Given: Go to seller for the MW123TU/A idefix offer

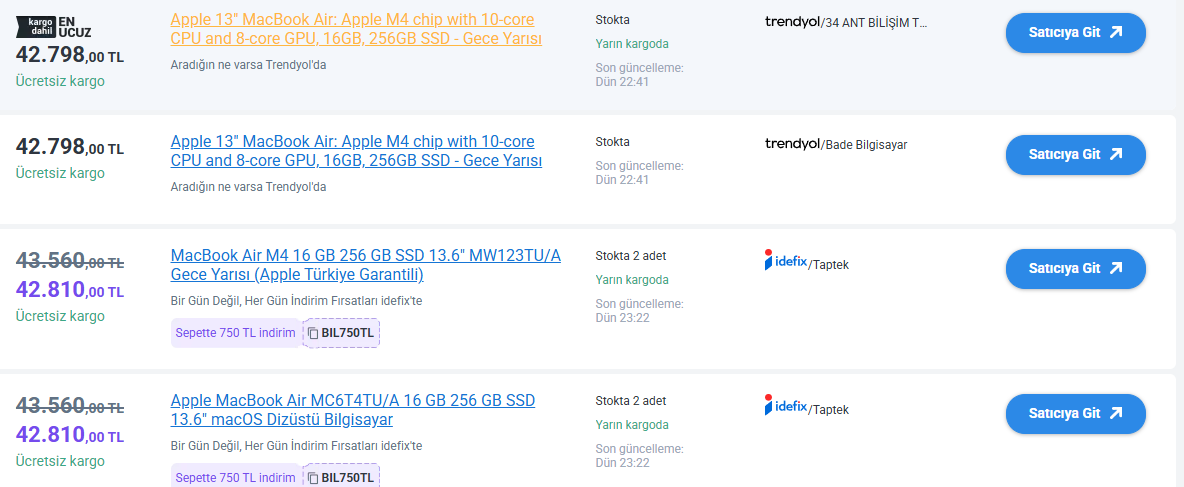Looking at the screenshot, I should click(1075, 269).
